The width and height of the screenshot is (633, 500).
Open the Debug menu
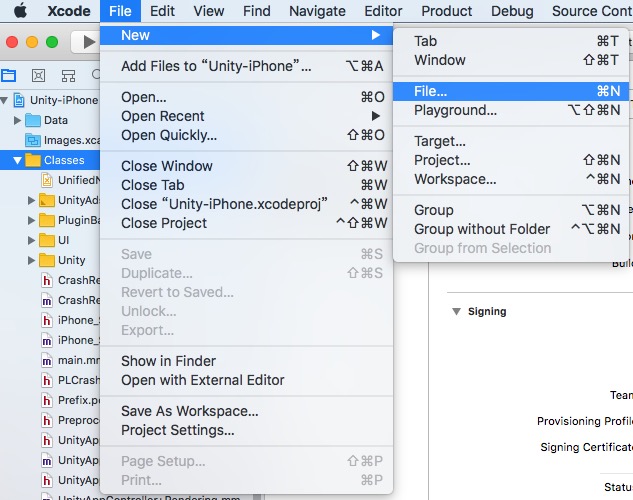(x=512, y=11)
